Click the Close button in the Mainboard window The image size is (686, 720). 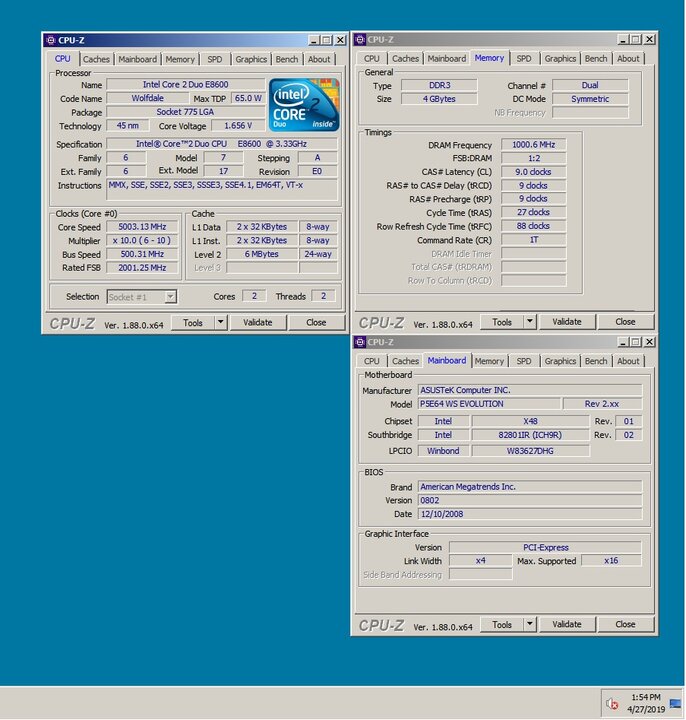tap(625, 624)
